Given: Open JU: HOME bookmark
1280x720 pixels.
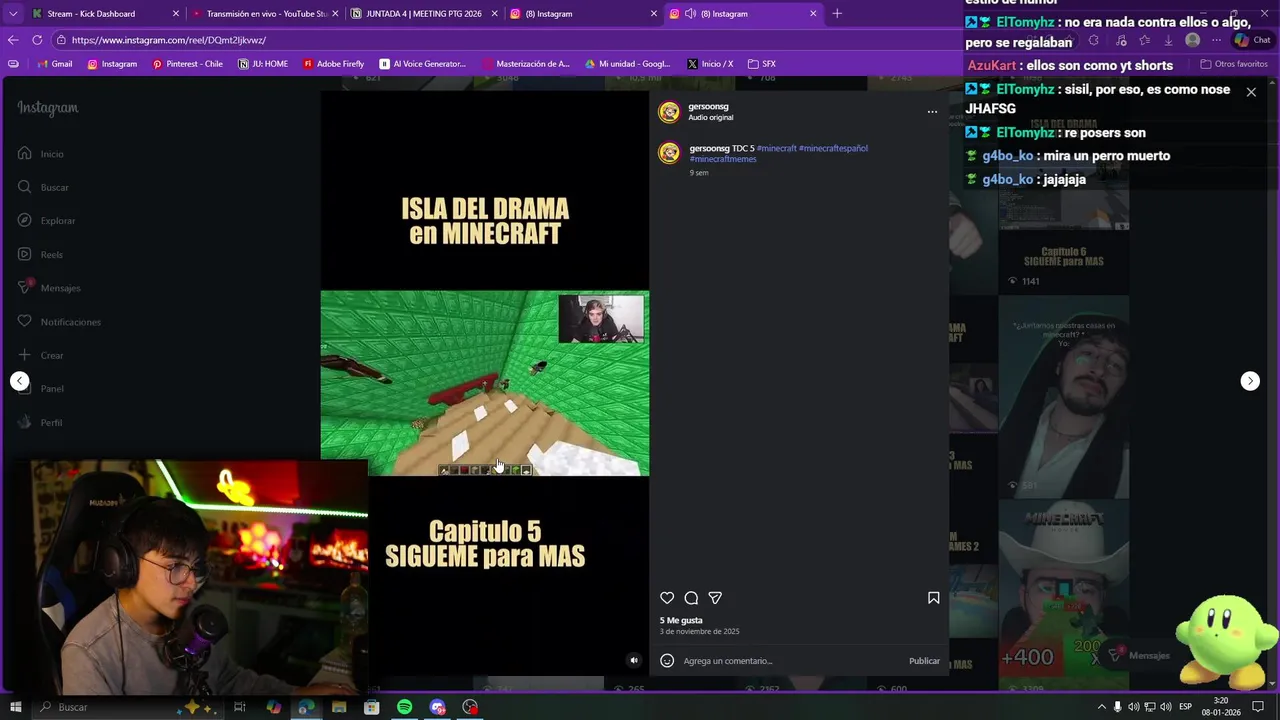Looking at the screenshot, I should [264, 64].
